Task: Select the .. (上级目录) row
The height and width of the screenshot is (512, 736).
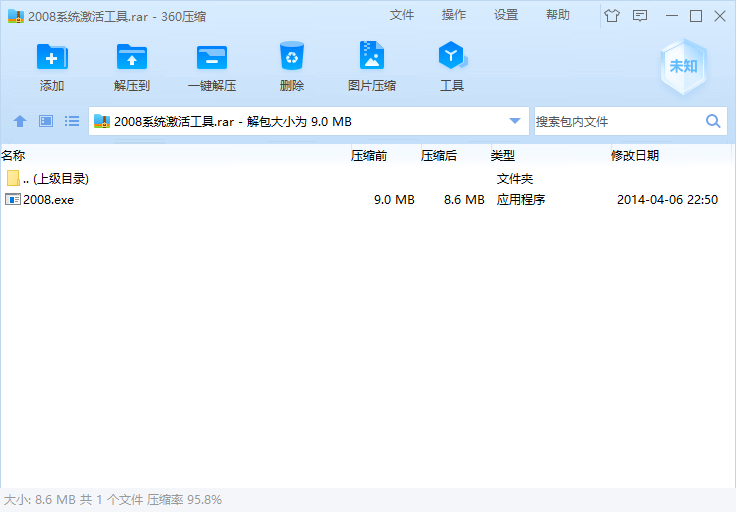Action: (x=368, y=178)
